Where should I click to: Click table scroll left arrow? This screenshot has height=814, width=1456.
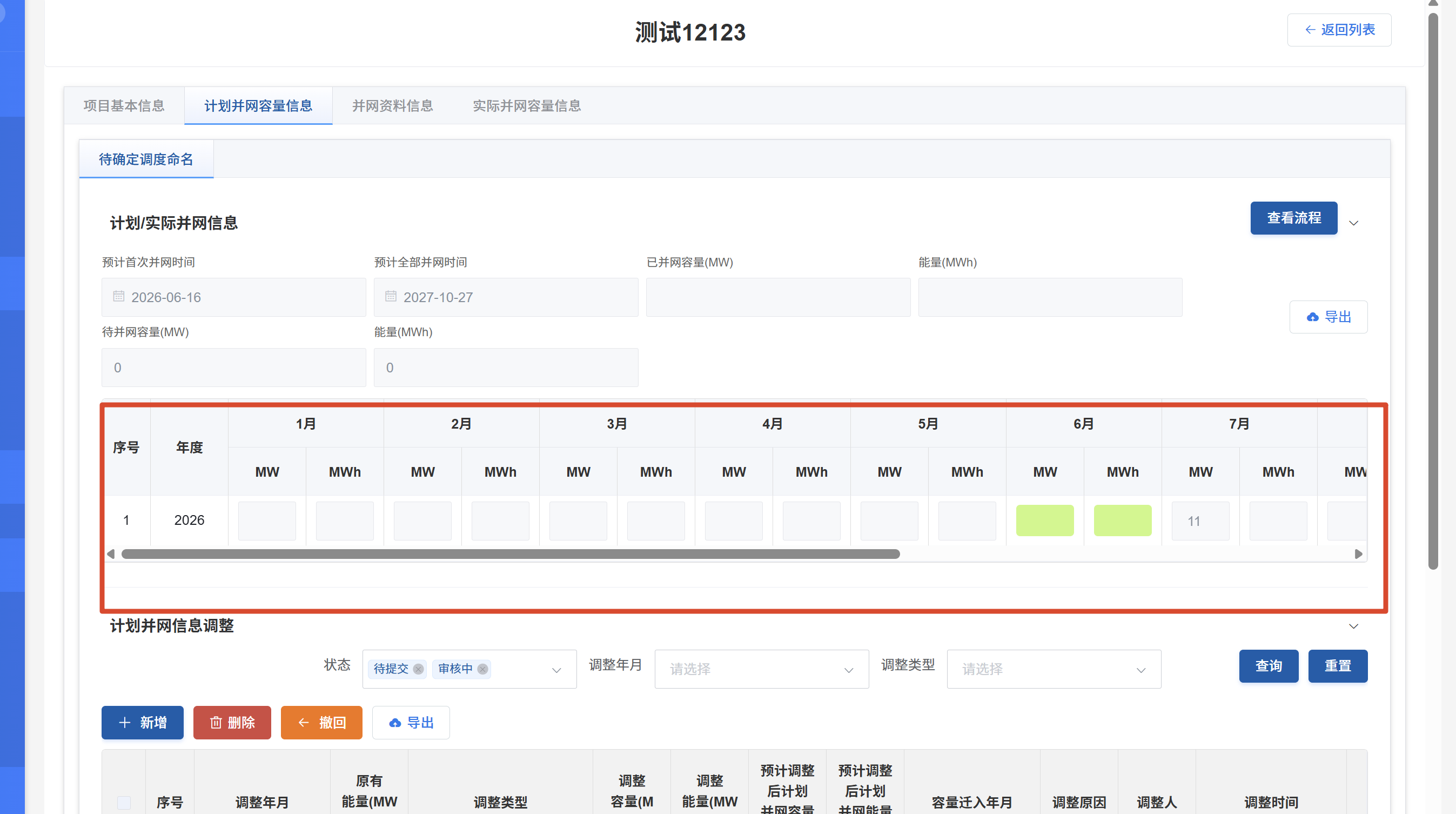111,554
